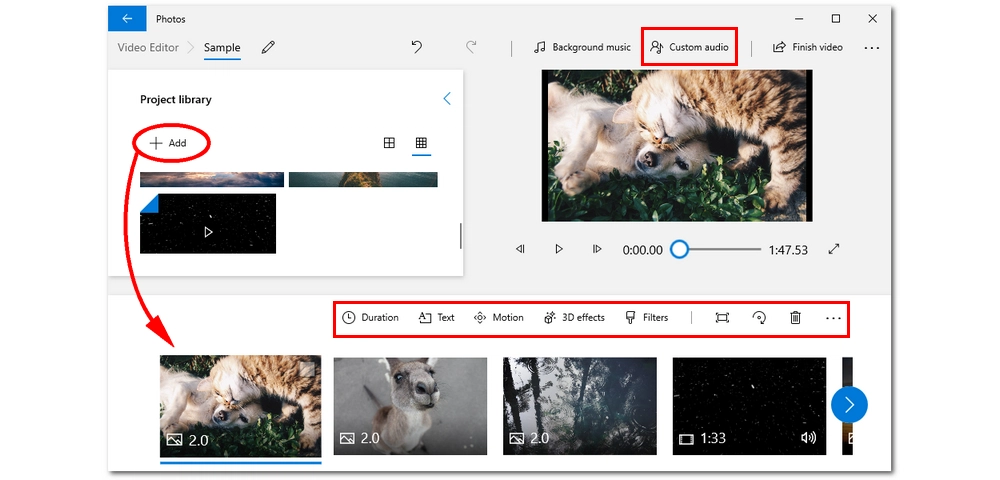Click the back arrow in Photos header
This screenshot has height=480, width=1000.
pyautogui.click(x=127, y=19)
